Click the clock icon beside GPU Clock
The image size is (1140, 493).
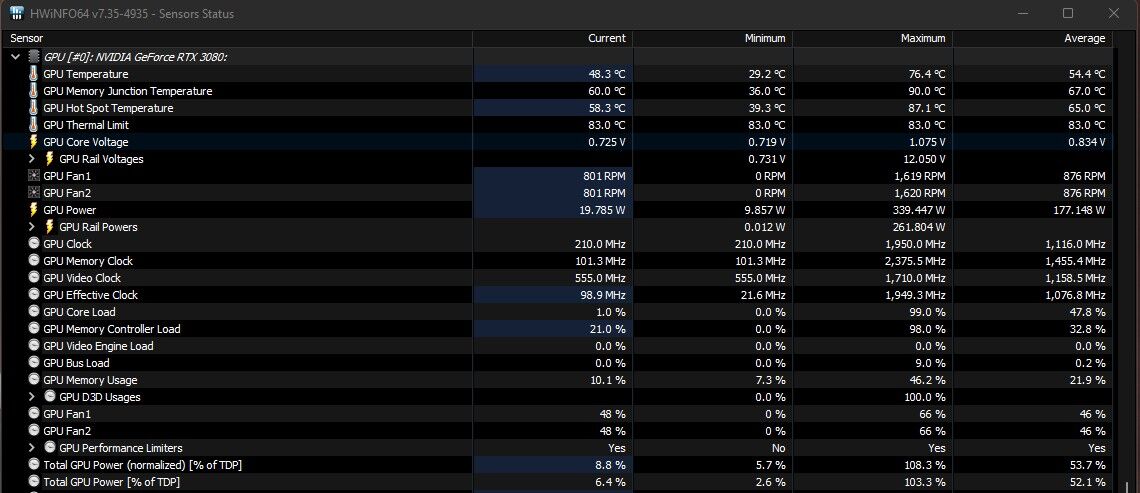[x=33, y=244]
